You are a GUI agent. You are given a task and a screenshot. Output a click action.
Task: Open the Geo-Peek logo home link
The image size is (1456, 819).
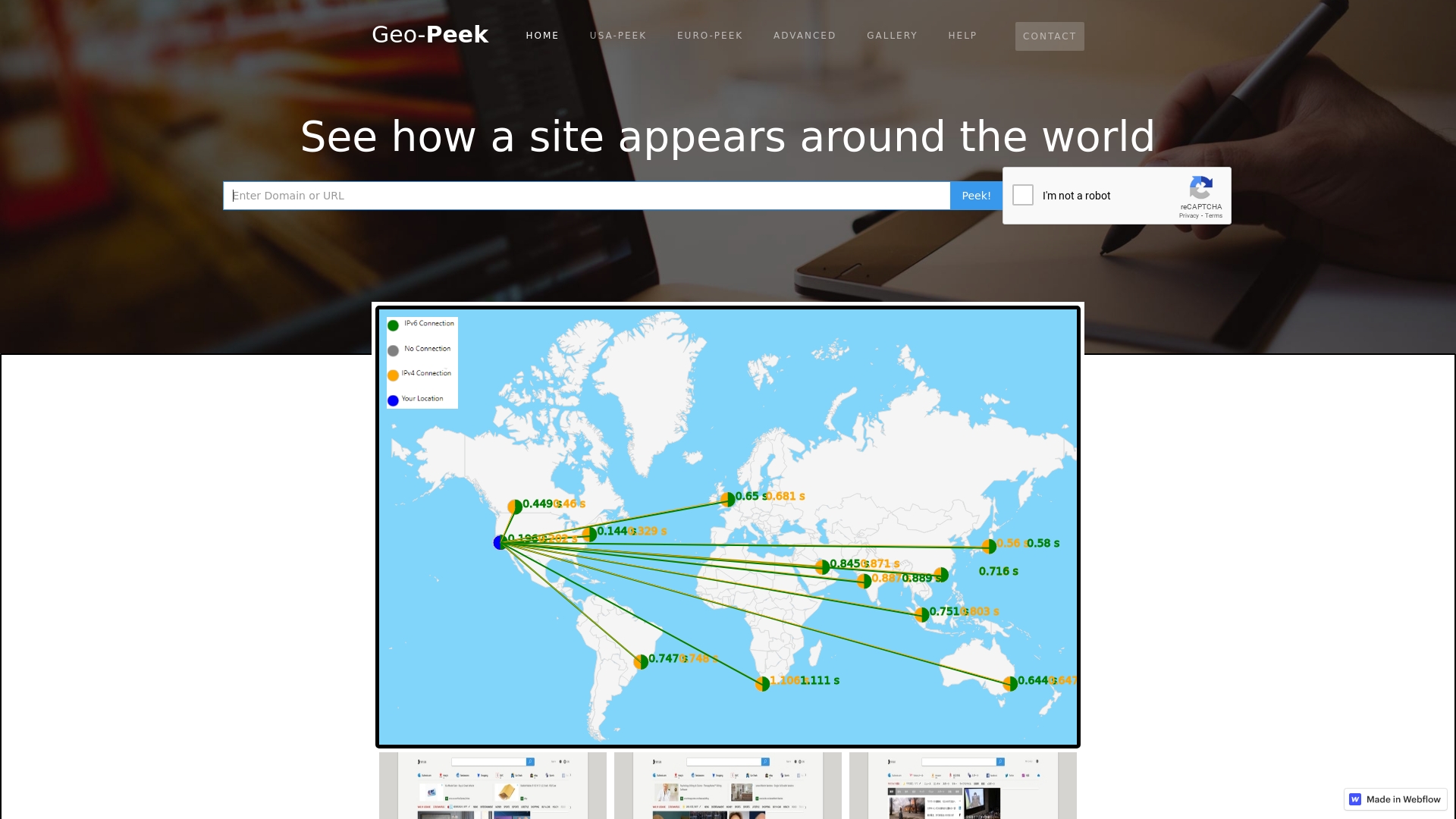[430, 34]
